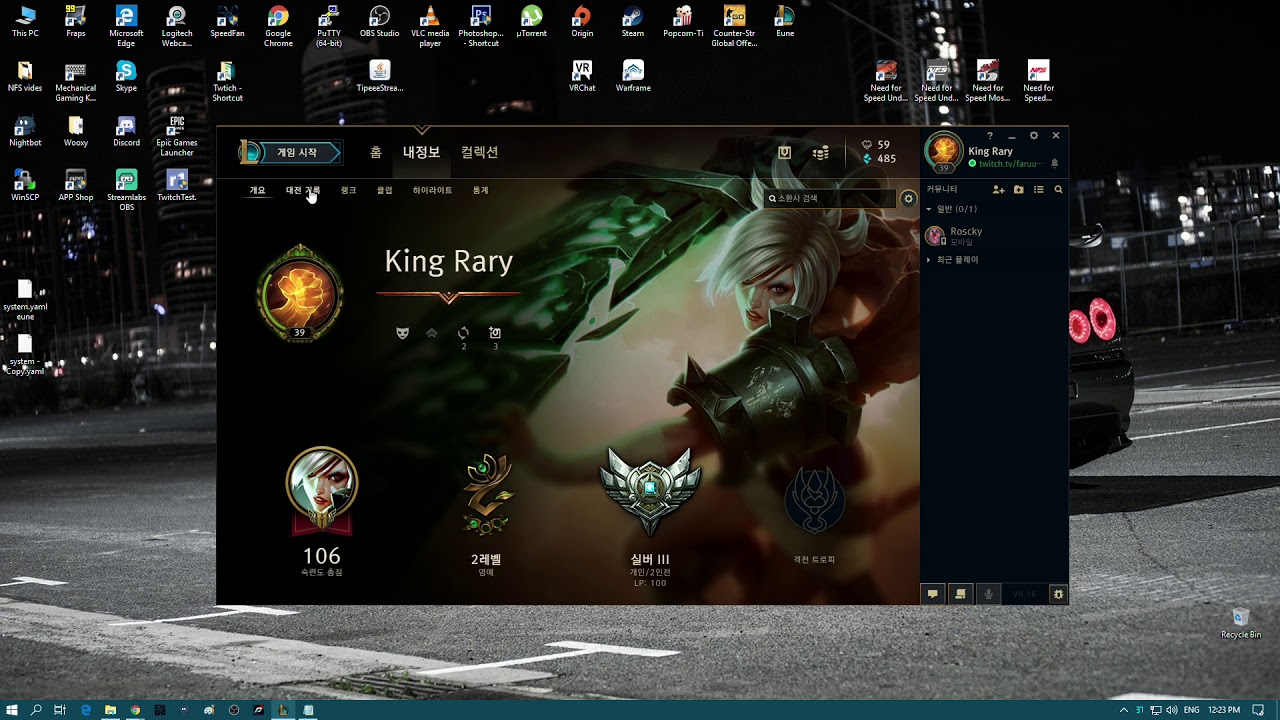This screenshot has width=1280, height=720.
Task: Click the chest icon labeled 3
Action: (x=495, y=333)
